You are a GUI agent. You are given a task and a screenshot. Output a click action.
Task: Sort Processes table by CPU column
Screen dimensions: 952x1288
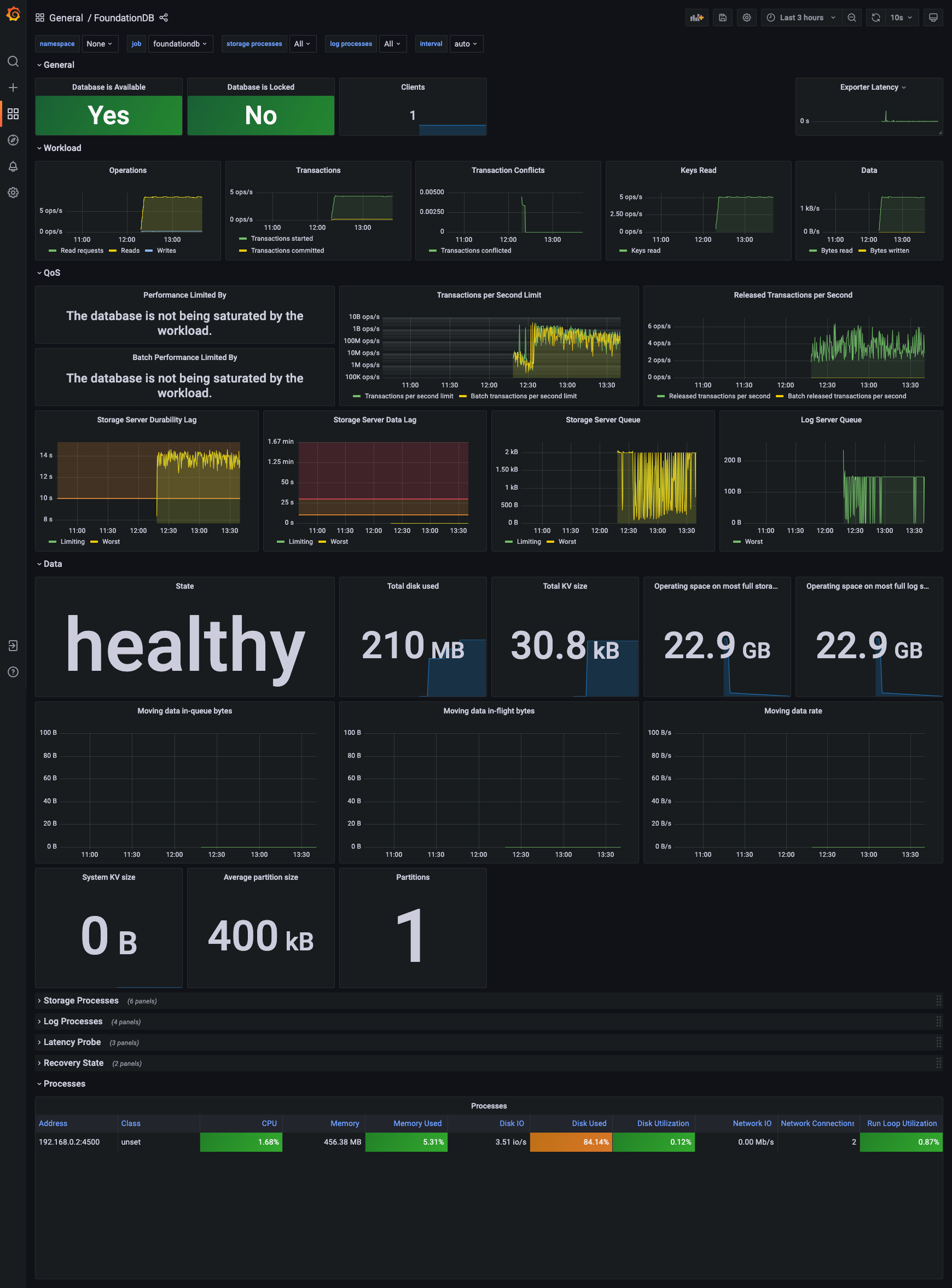[x=269, y=1123]
